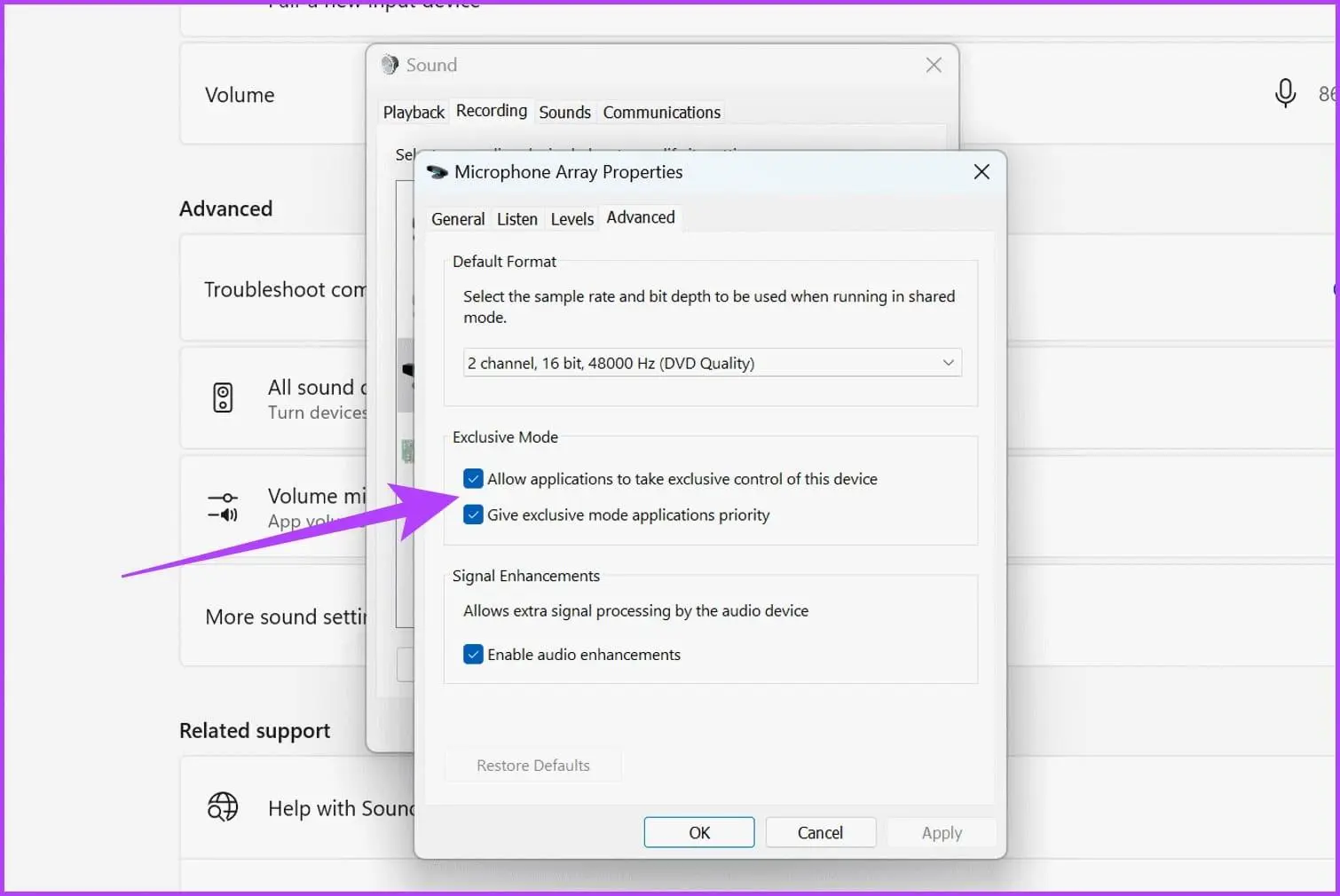Open Help with Sound support row
This screenshot has width=1340, height=896.
point(297,807)
